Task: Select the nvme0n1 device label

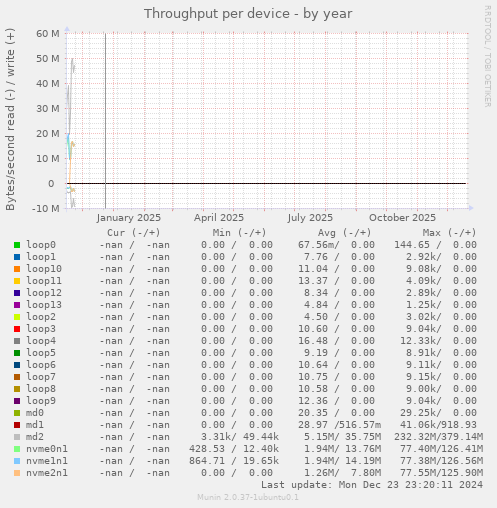Action: tap(47, 449)
